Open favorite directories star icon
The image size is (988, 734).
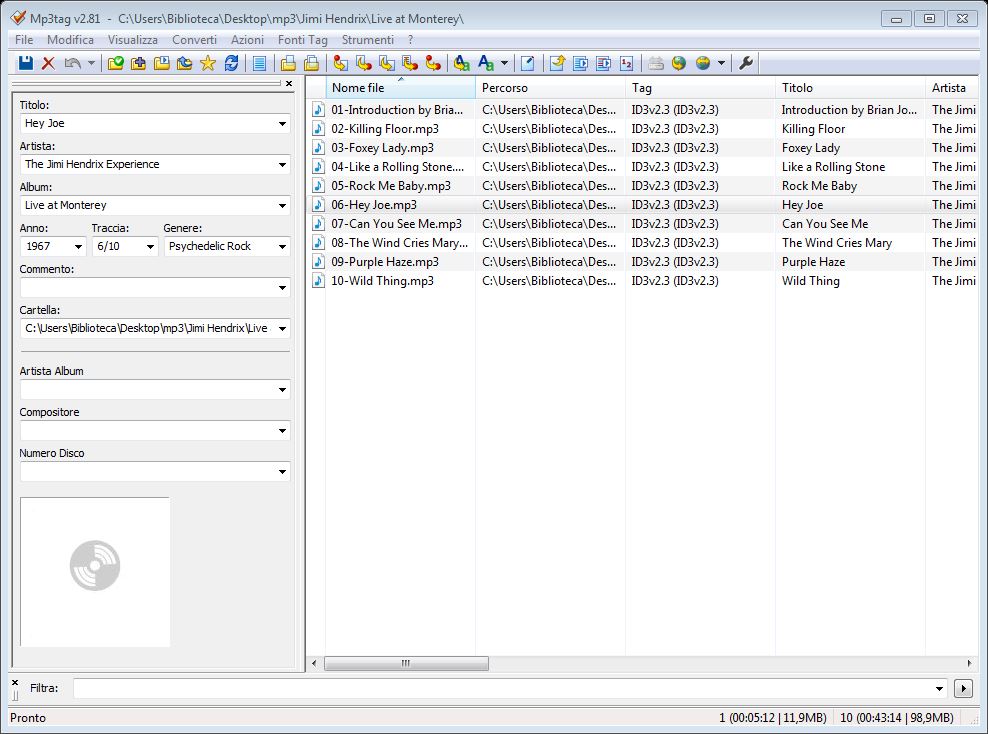pos(208,63)
